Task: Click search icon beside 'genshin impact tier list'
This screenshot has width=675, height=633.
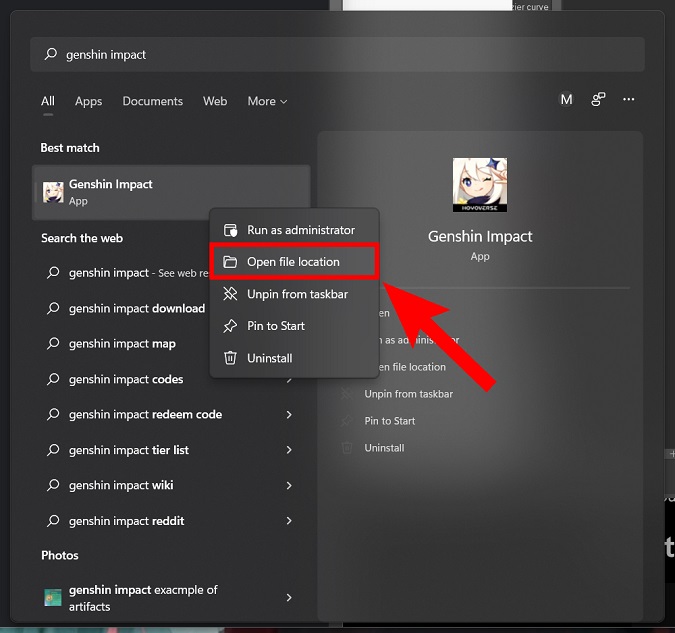Action: click(x=53, y=450)
